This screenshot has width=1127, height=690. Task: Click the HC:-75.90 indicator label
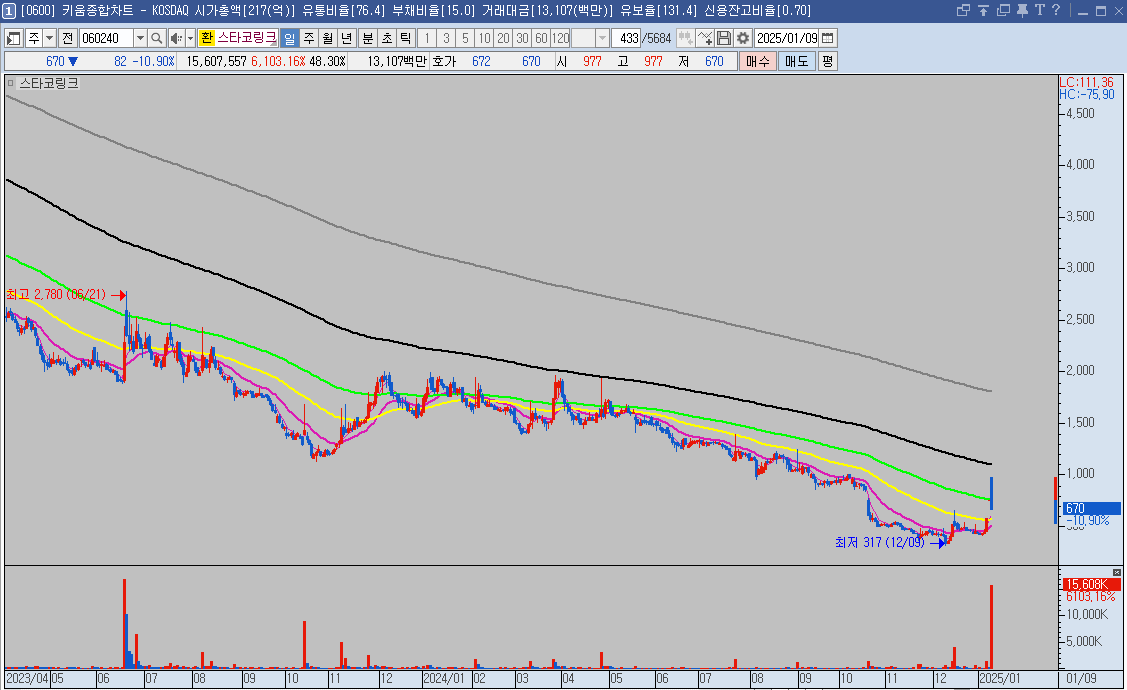click(x=1087, y=94)
